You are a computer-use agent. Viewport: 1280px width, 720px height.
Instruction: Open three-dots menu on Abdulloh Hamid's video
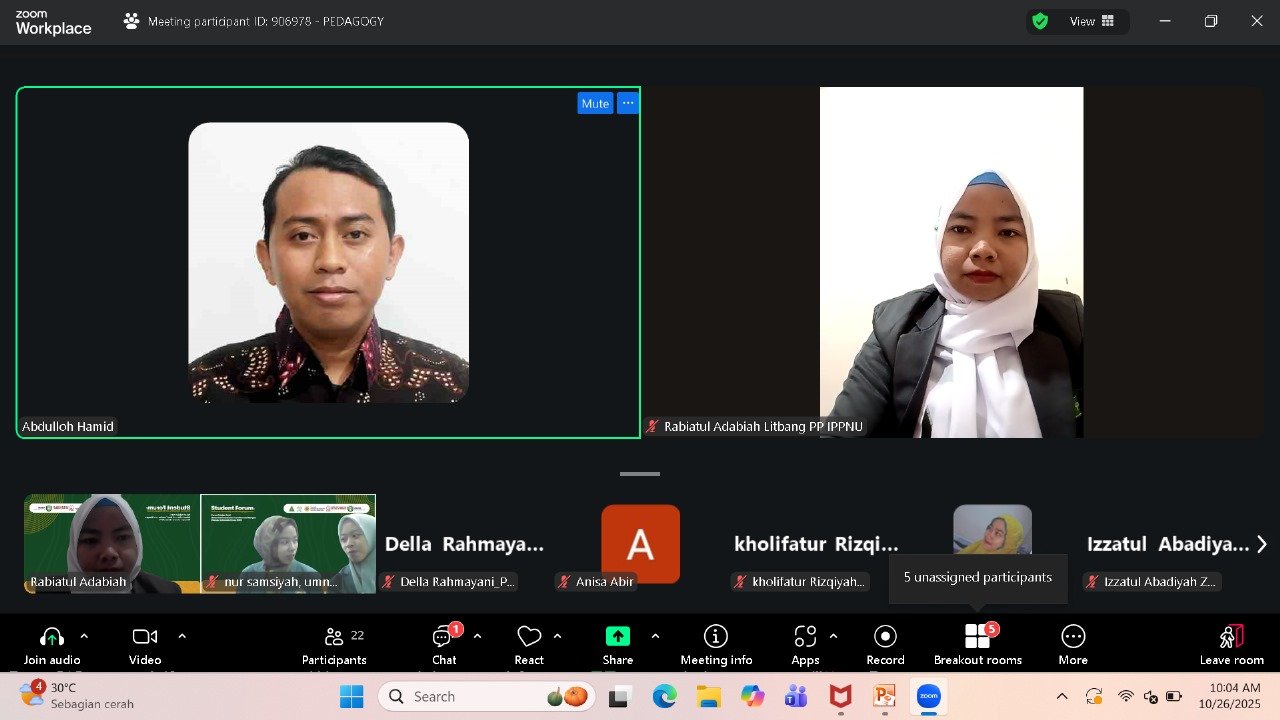pyautogui.click(x=628, y=103)
